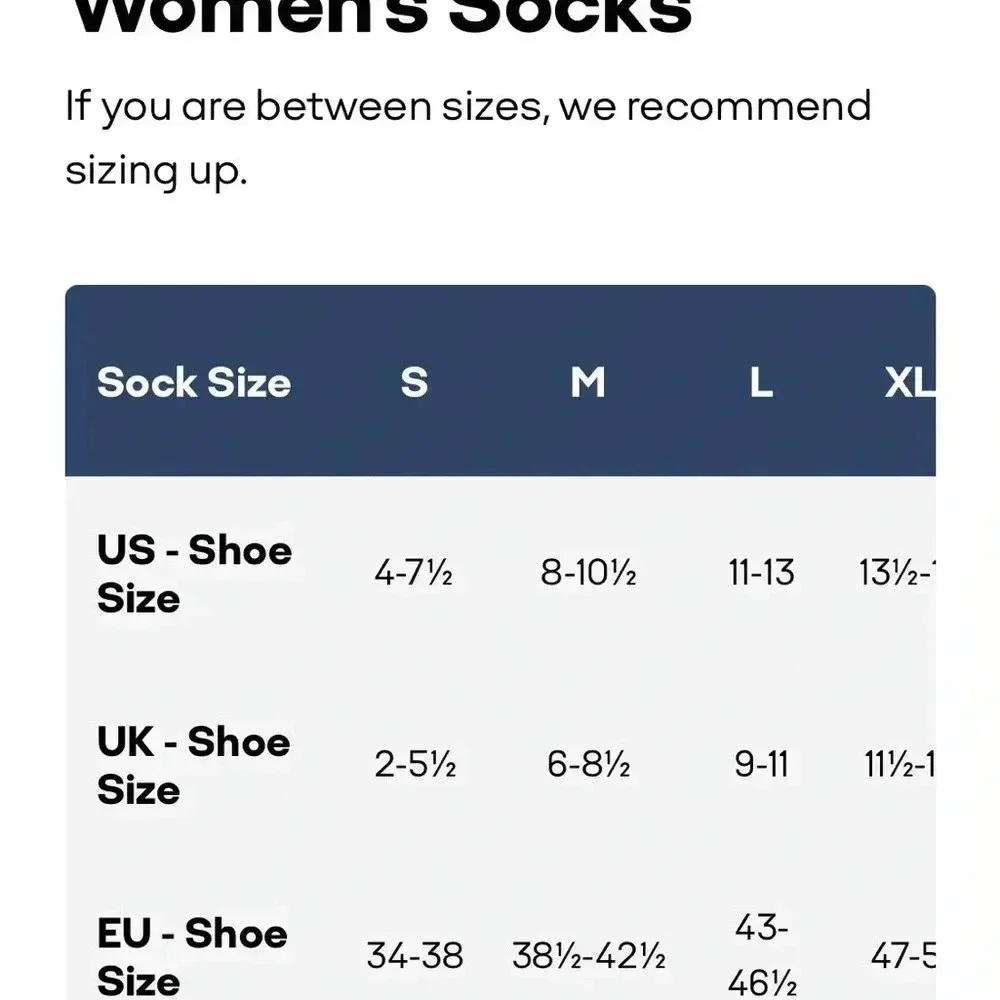Click the EU small value 34-38
This screenshot has width=1000, height=1000.
coord(415,955)
